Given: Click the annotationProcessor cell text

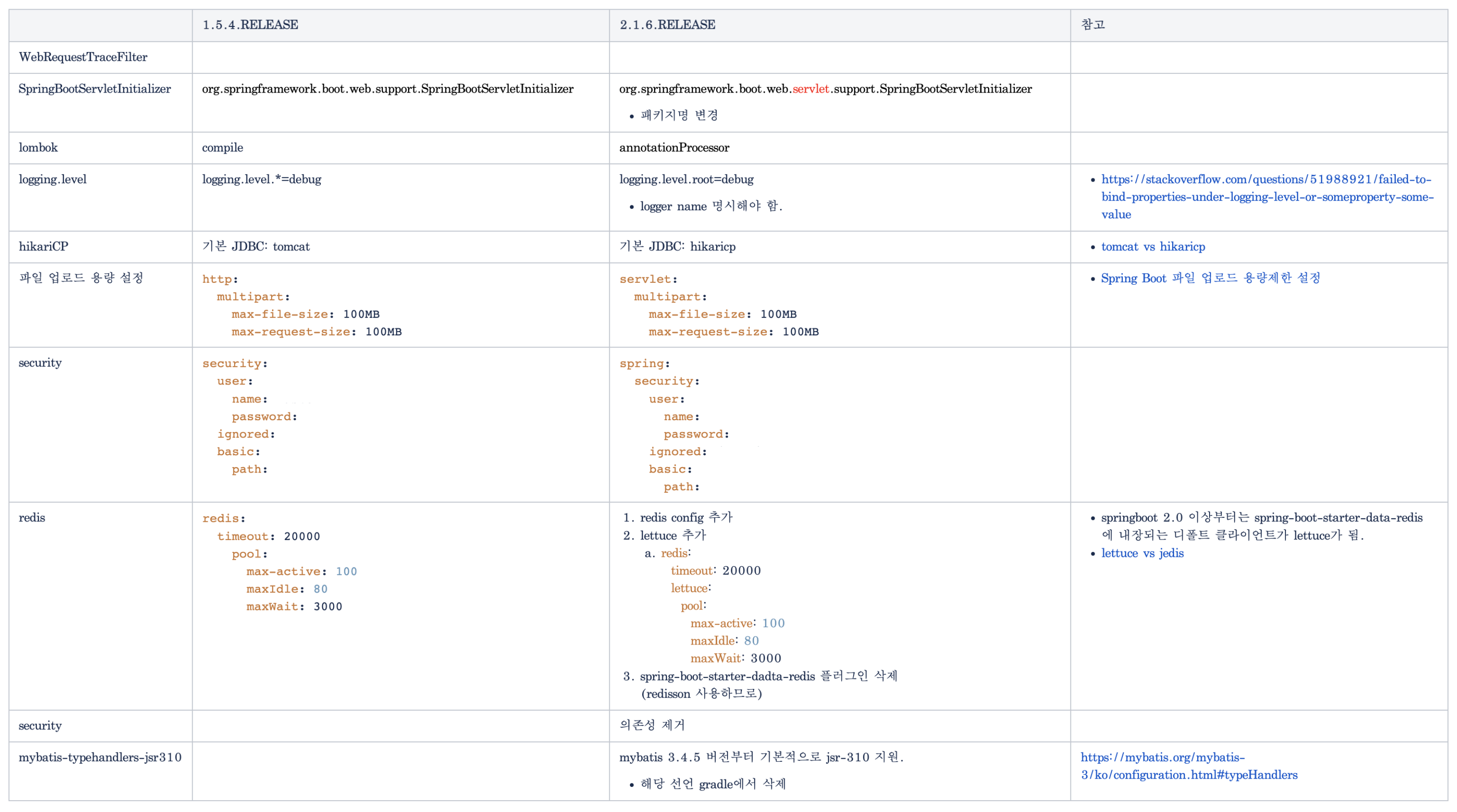Looking at the screenshot, I should tap(674, 148).
